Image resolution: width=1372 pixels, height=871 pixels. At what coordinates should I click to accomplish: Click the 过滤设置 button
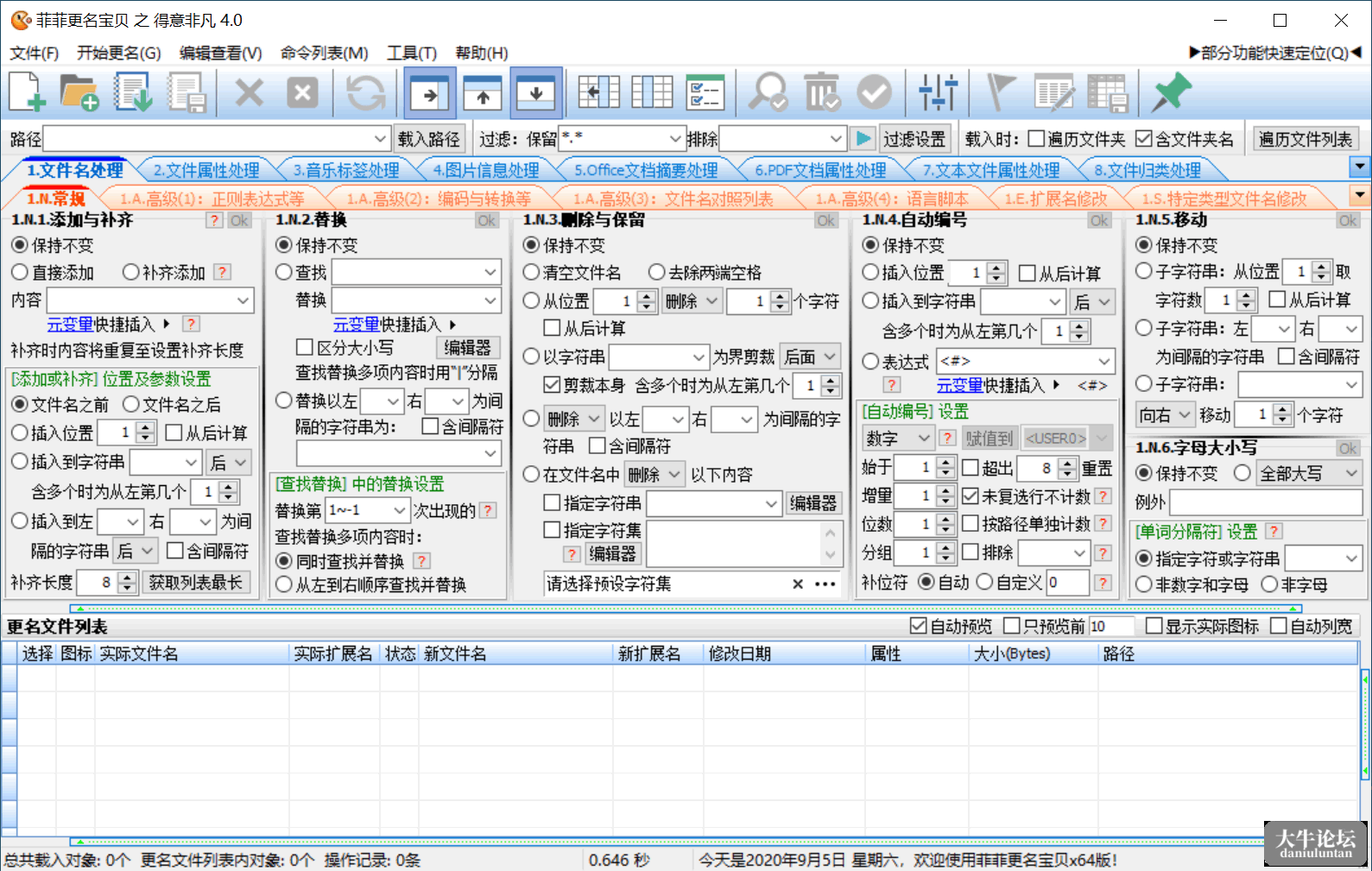[x=914, y=139]
